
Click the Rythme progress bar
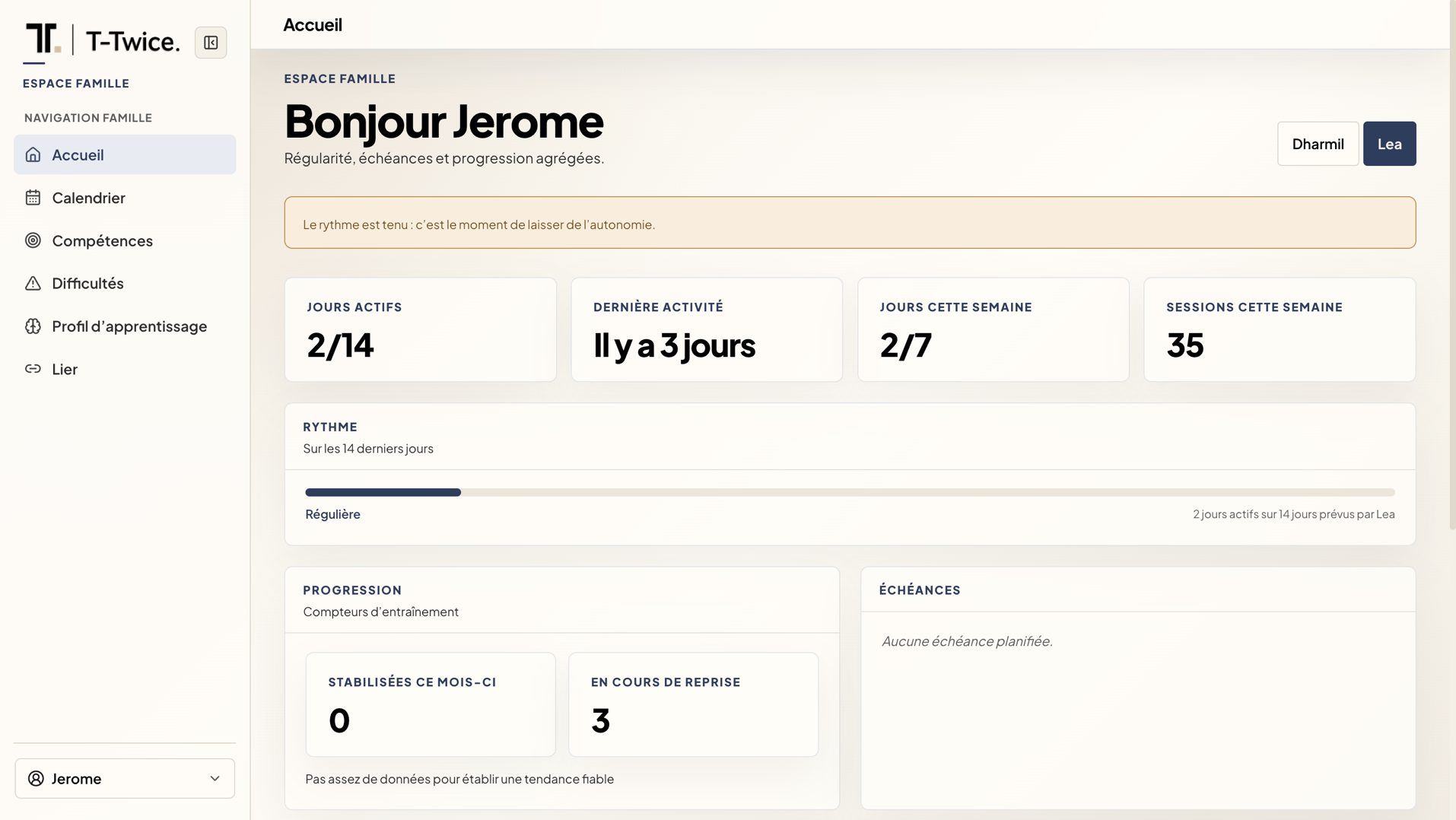[x=850, y=493]
